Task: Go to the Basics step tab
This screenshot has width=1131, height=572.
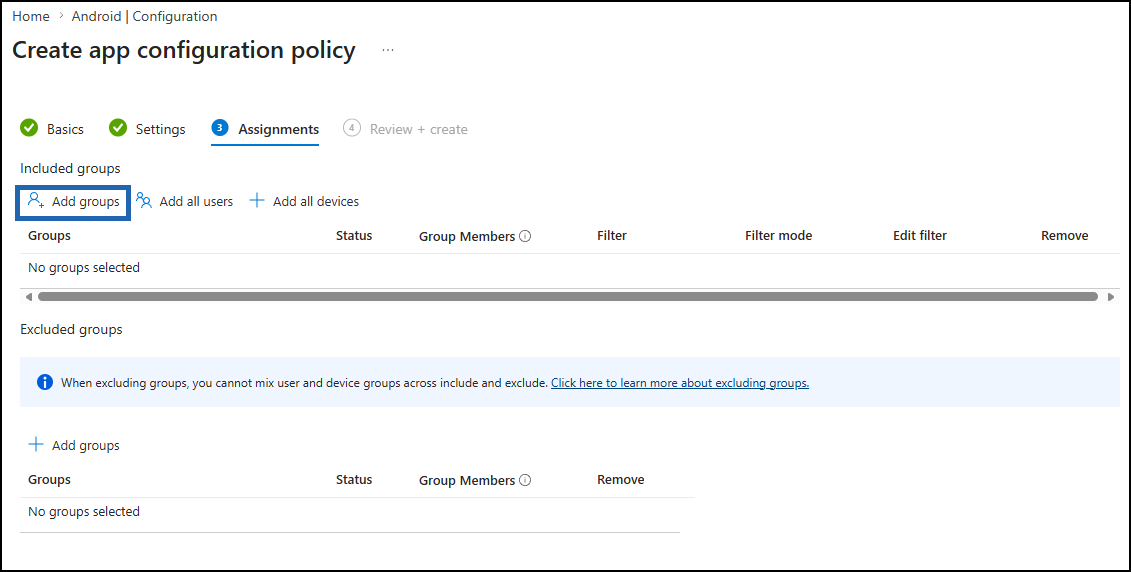Action: point(65,129)
